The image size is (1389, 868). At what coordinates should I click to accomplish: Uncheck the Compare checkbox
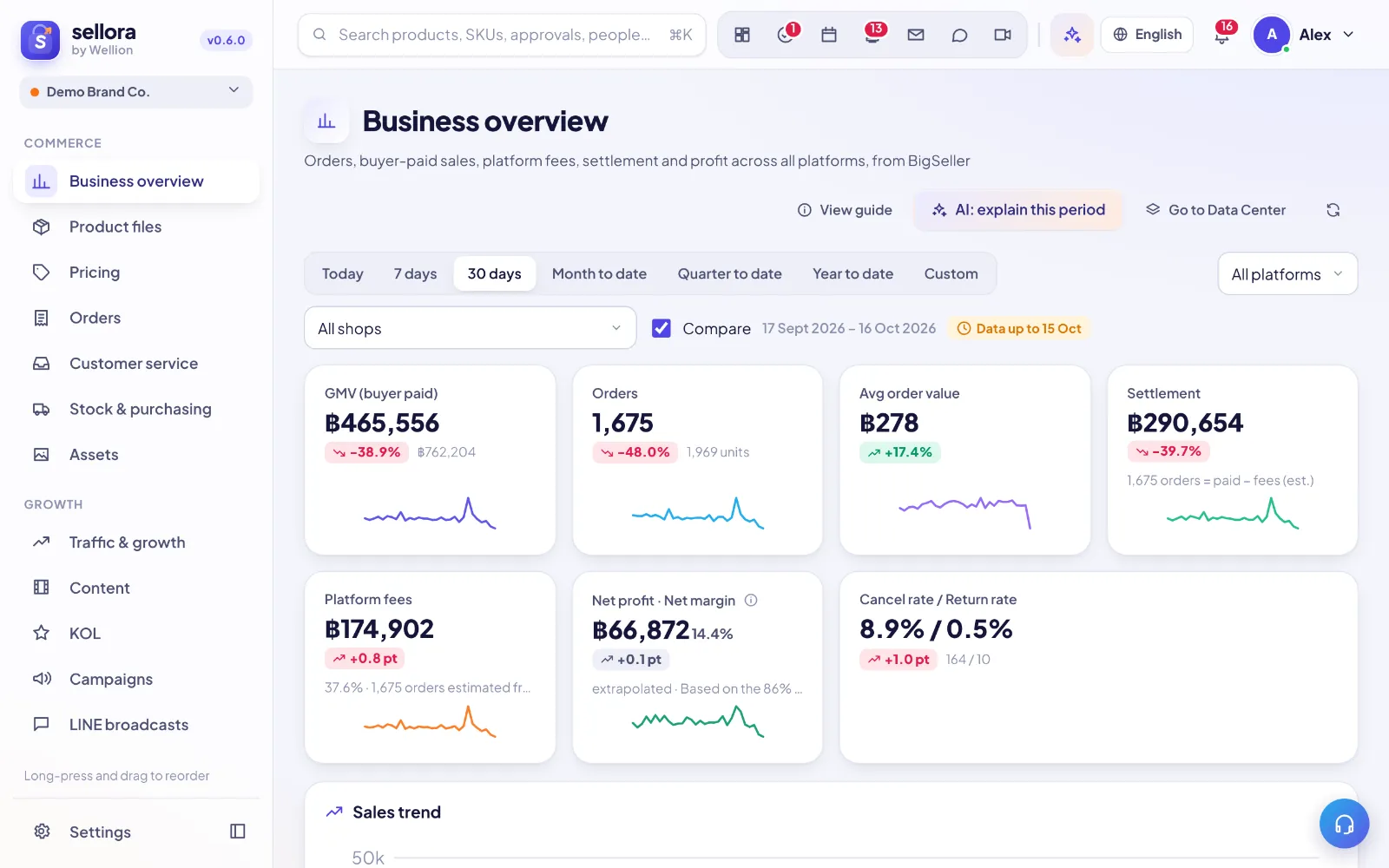point(662,328)
